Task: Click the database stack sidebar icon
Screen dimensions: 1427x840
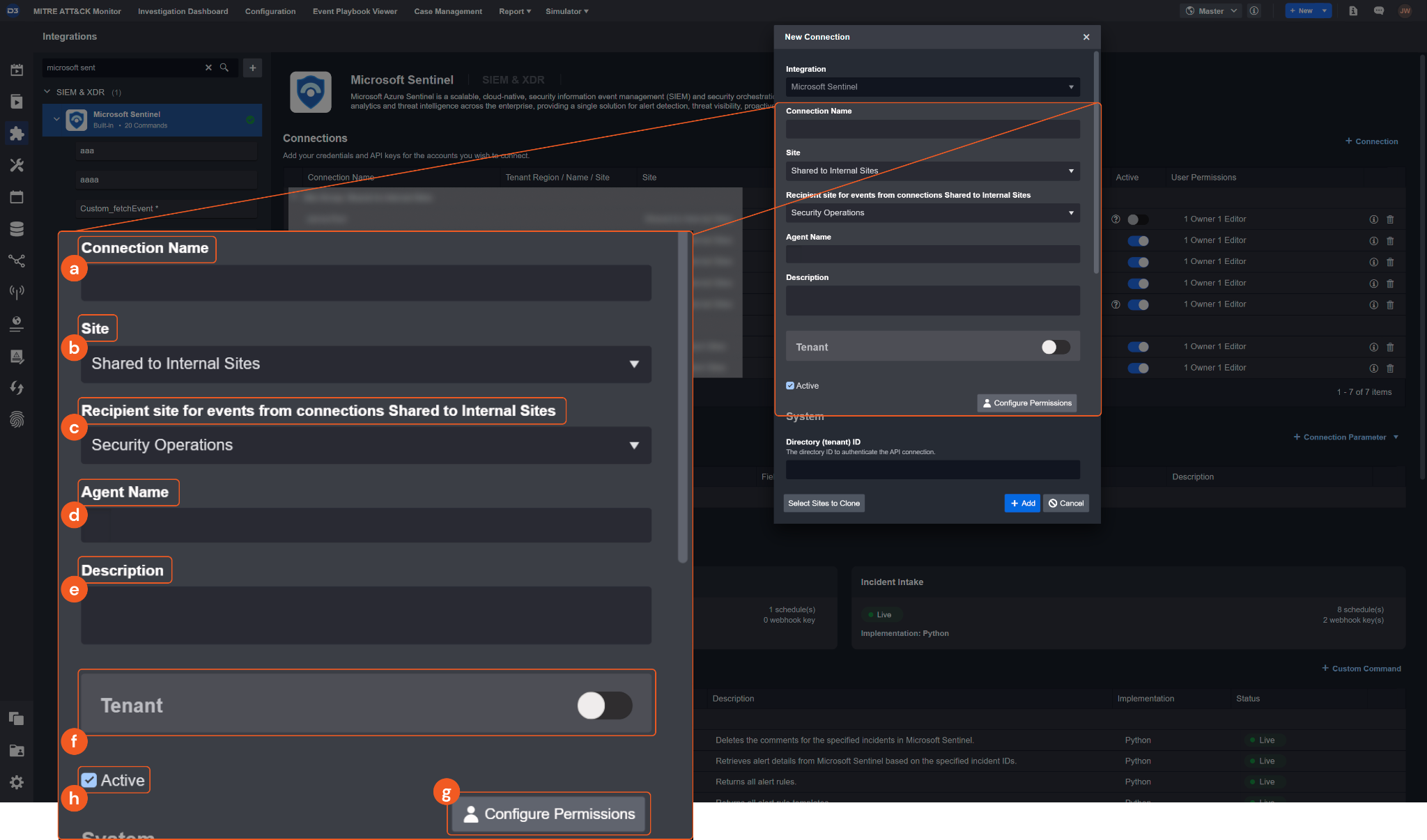Action: 17,228
